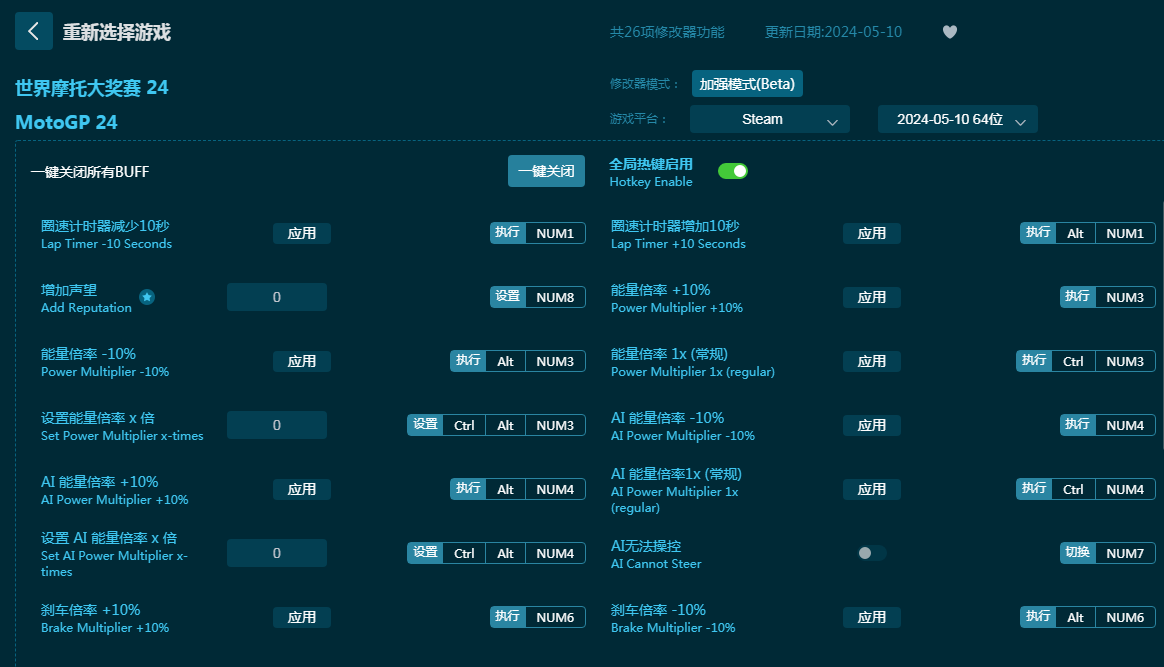Click the 更新日期:2024-05-10 text
The width and height of the screenshot is (1164, 667).
coord(833,32)
